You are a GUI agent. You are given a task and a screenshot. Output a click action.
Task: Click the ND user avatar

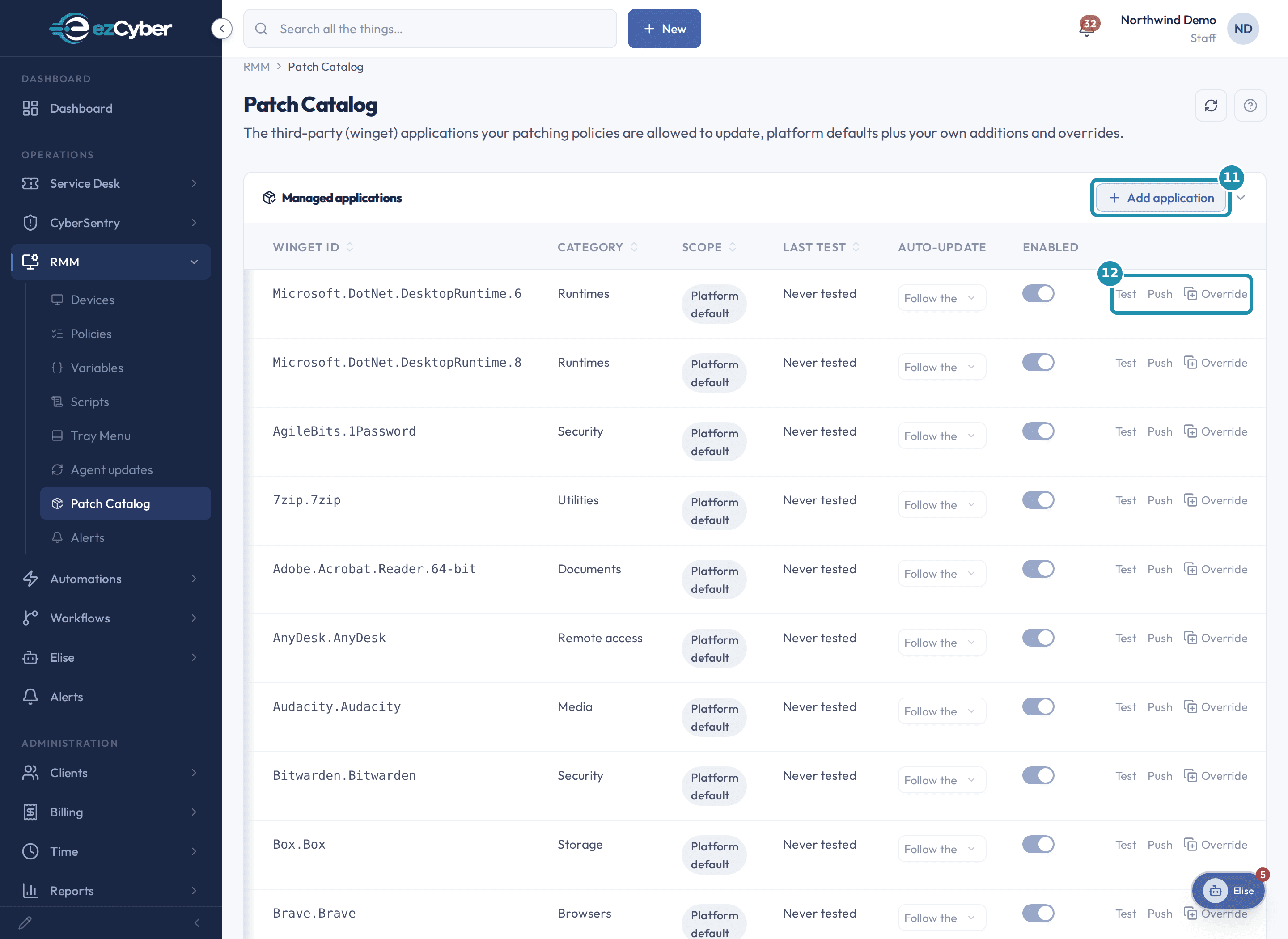(x=1243, y=29)
